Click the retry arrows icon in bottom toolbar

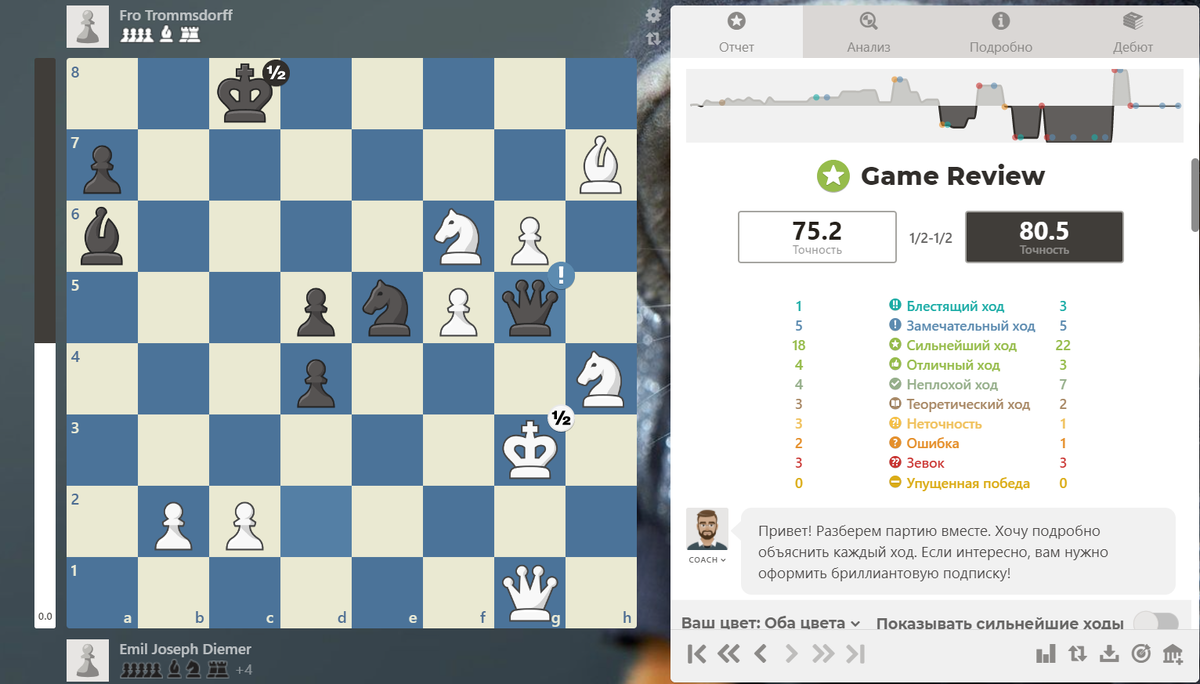tap(1077, 654)
